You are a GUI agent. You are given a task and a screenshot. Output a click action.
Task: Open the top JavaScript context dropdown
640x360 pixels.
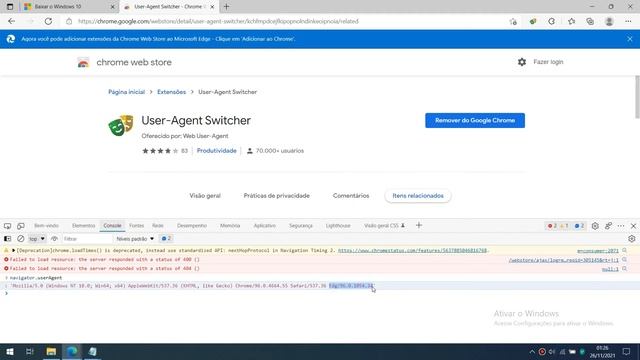coord(37,239)
